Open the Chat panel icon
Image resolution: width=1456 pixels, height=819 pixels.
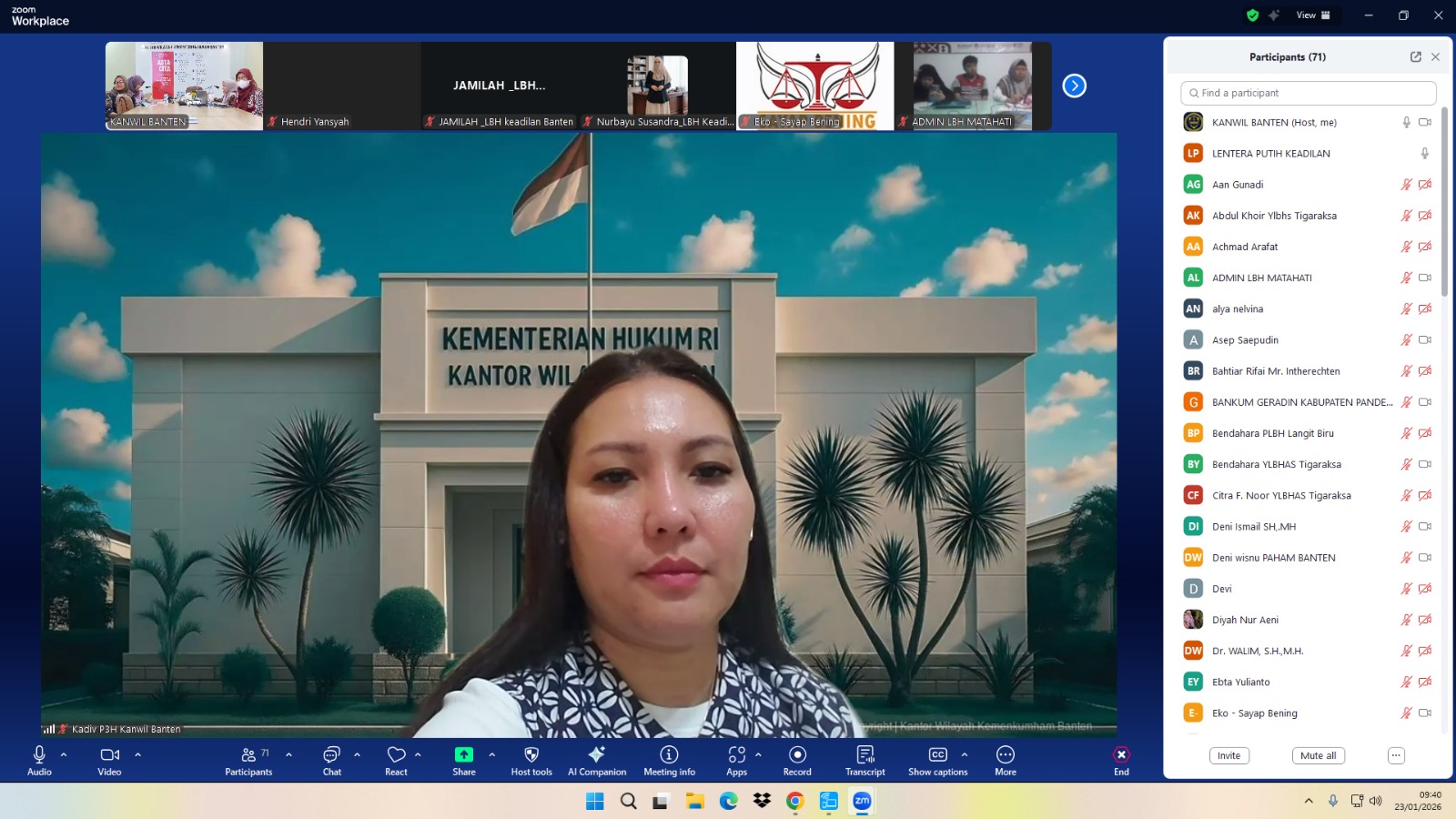[331, 755]
